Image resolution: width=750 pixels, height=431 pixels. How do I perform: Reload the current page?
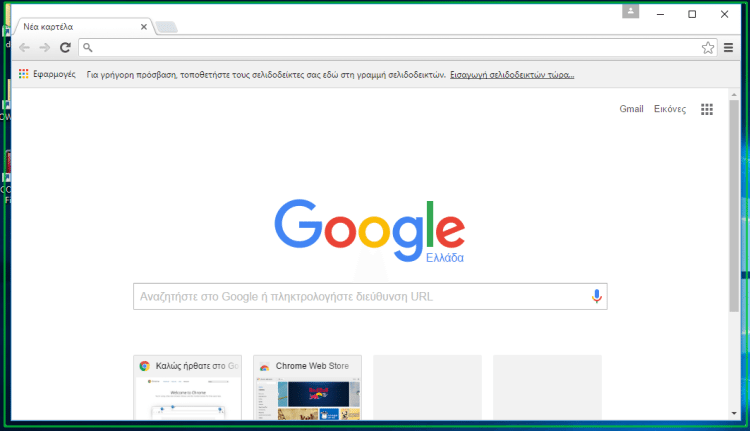coord(65,47)
